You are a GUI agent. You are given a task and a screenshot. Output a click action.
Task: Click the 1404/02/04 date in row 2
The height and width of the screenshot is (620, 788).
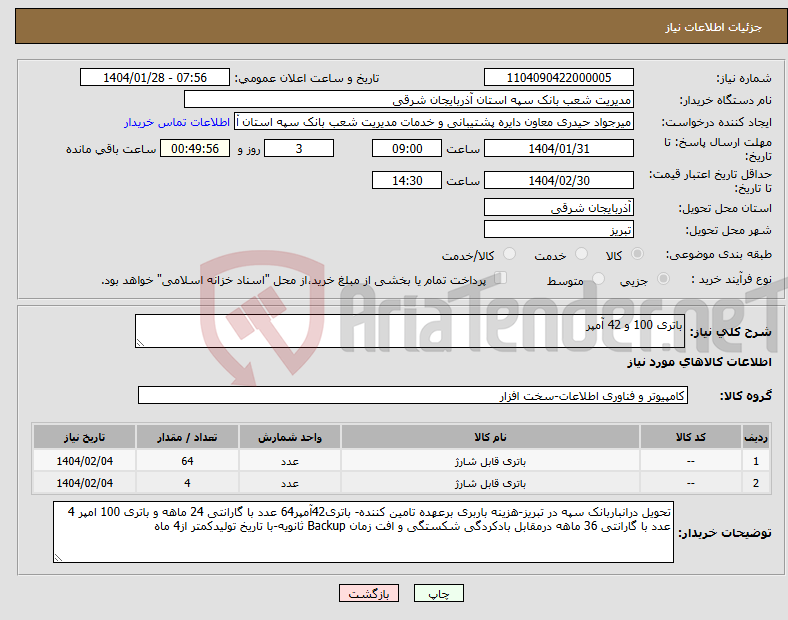tap(84, 483)
